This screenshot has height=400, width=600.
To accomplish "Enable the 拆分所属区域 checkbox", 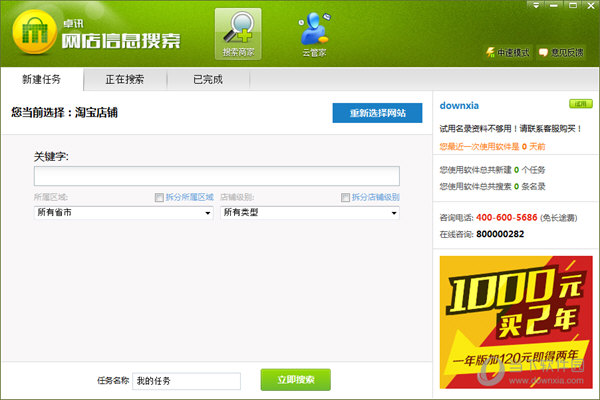I will (x=159, y=198).
